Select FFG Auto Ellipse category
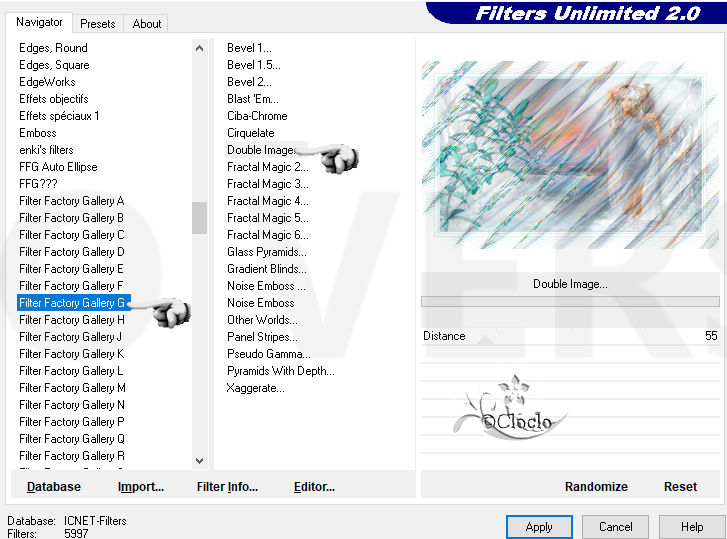Image resolution: width=727 pixels, height=539 pixels. (58, 167)
